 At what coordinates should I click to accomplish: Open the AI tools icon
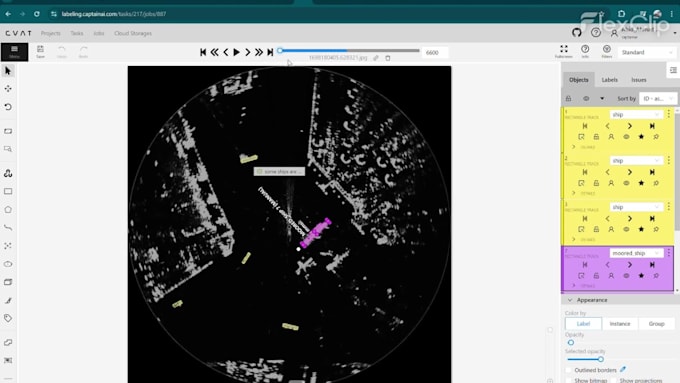pyautogui.click(x=8, y=173)
